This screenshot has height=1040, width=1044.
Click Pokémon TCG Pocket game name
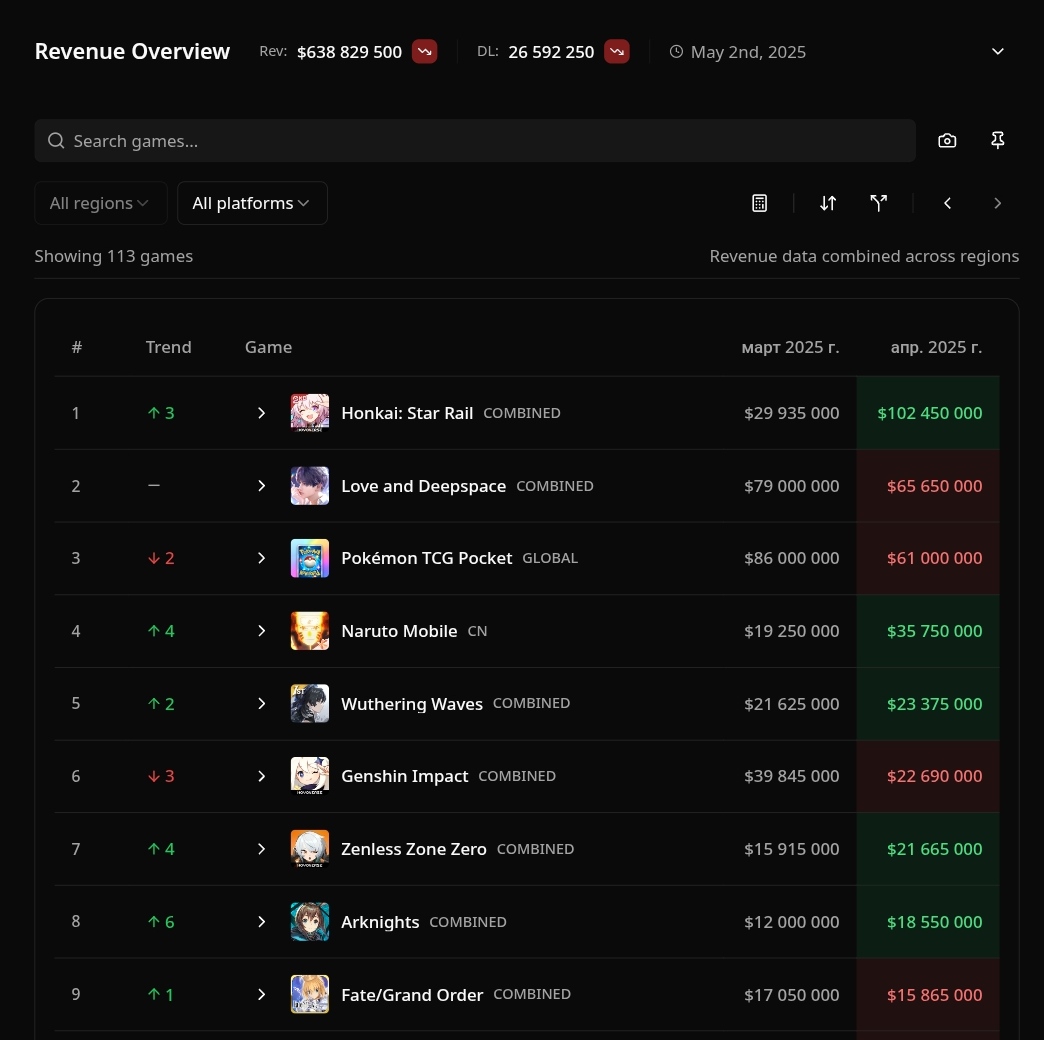[x=427, y=558]
